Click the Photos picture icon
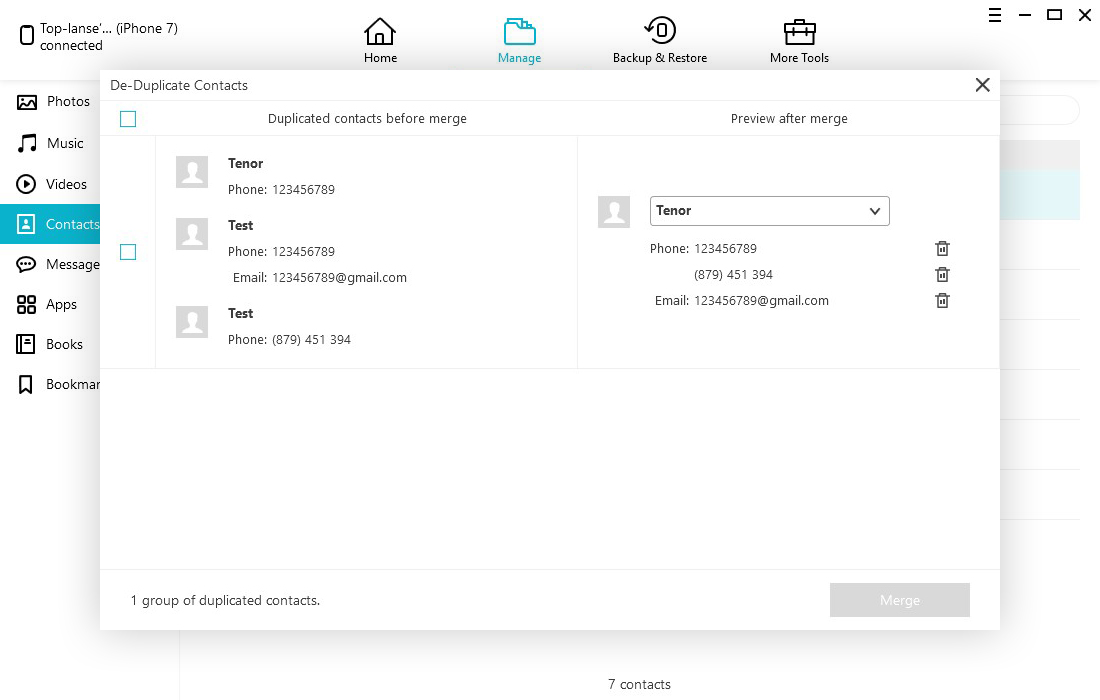 [27, 102]
